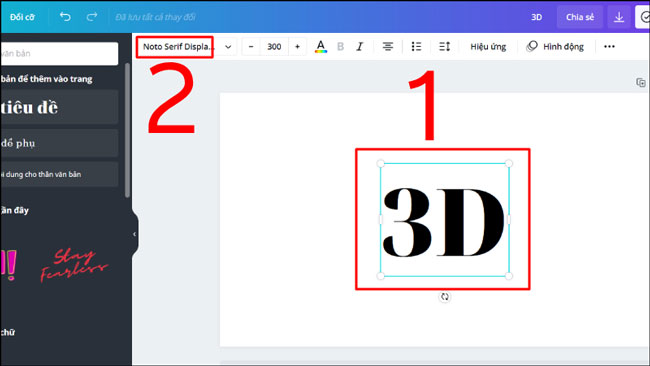The height and width of the screenshot is (366, 650).
Task: Open the Noto Serif Display font dropdown
Action: 187,46
